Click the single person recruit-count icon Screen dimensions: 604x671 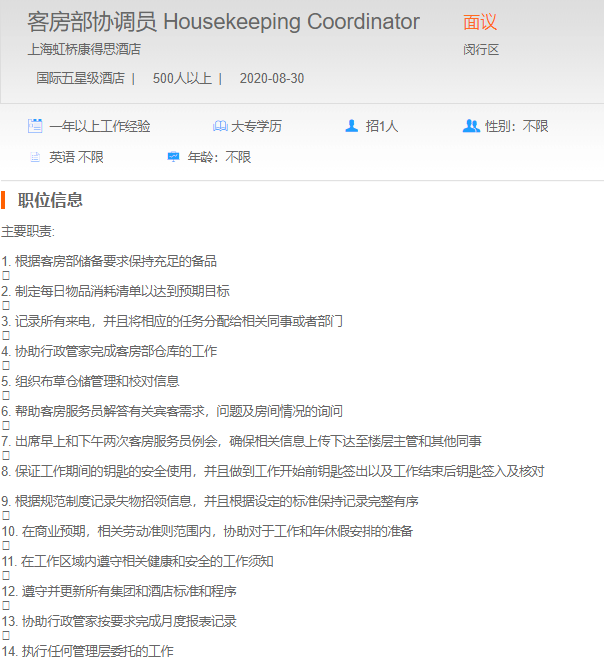coord(351,126)
